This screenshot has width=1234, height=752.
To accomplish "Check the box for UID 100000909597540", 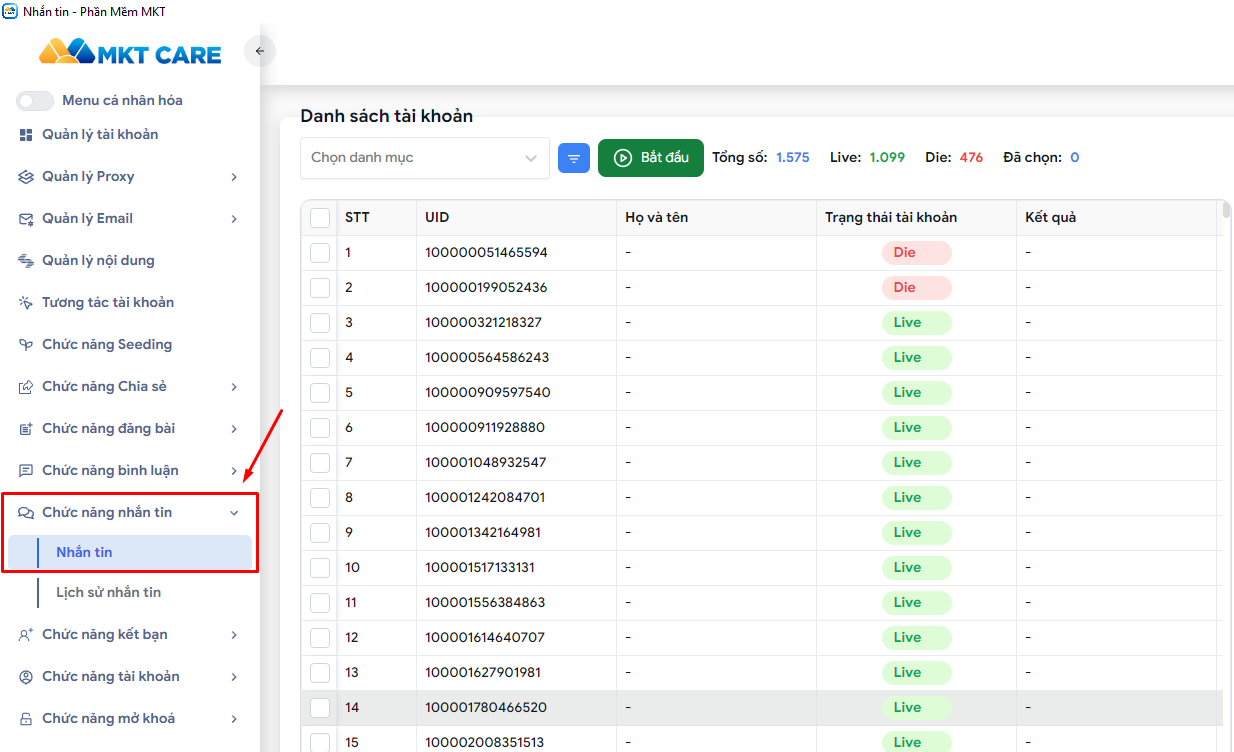I will (x=320, y=393).
